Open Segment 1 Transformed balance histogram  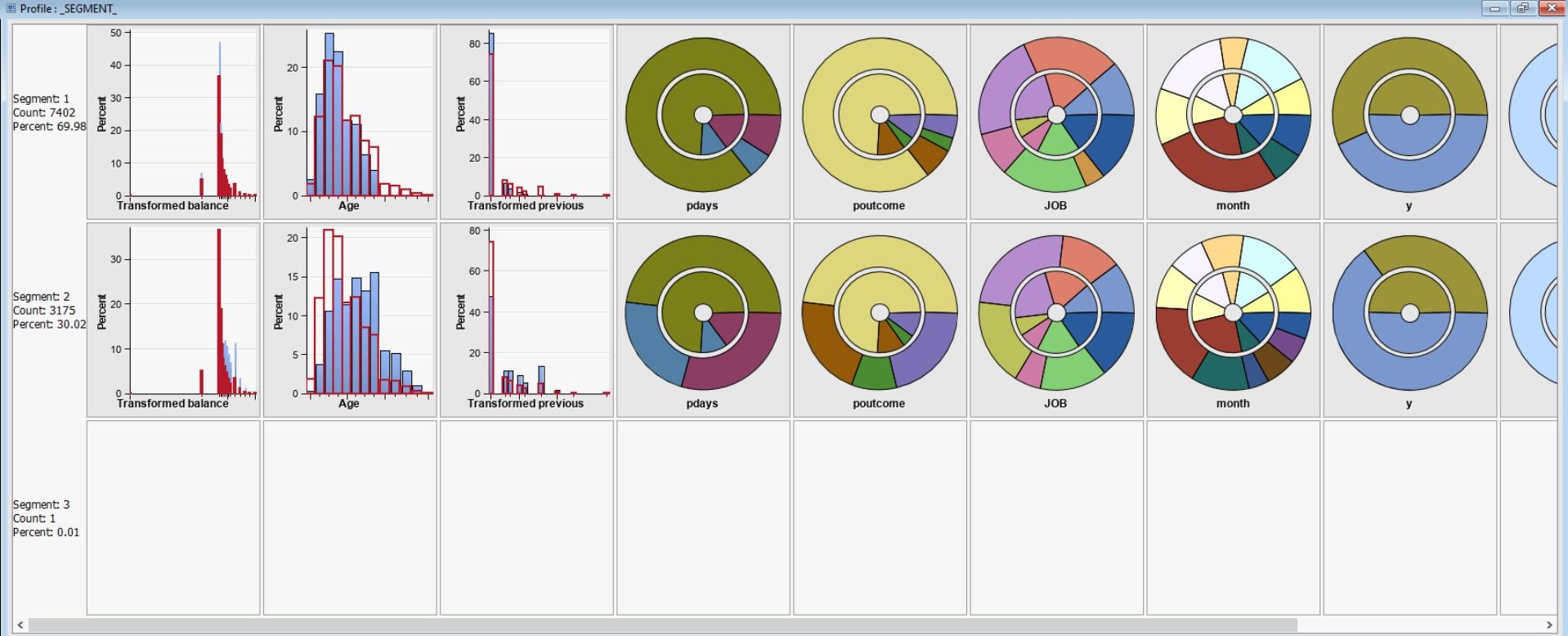173,122
